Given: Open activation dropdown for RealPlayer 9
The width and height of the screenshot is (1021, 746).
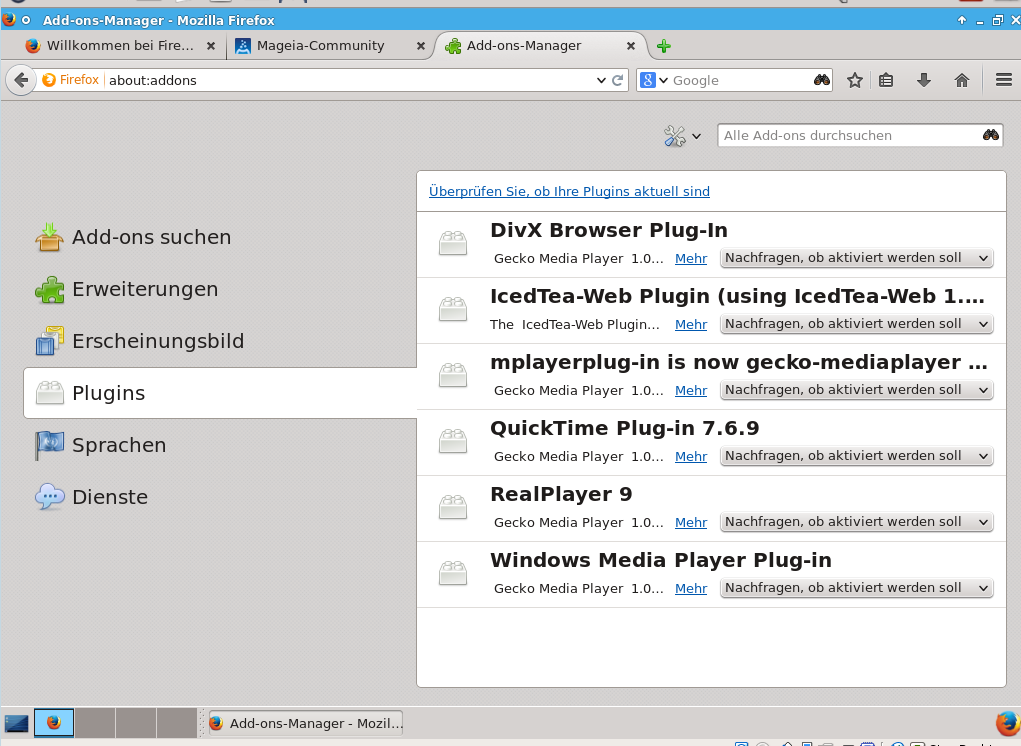Looking at the screenshot, I should coord(856,521).
